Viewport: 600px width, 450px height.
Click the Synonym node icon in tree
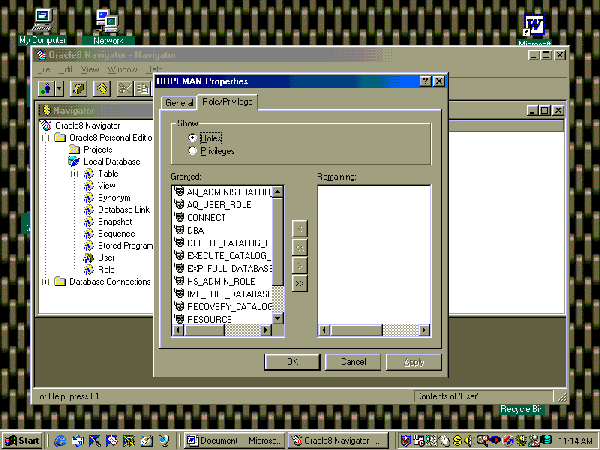(89, 198)
